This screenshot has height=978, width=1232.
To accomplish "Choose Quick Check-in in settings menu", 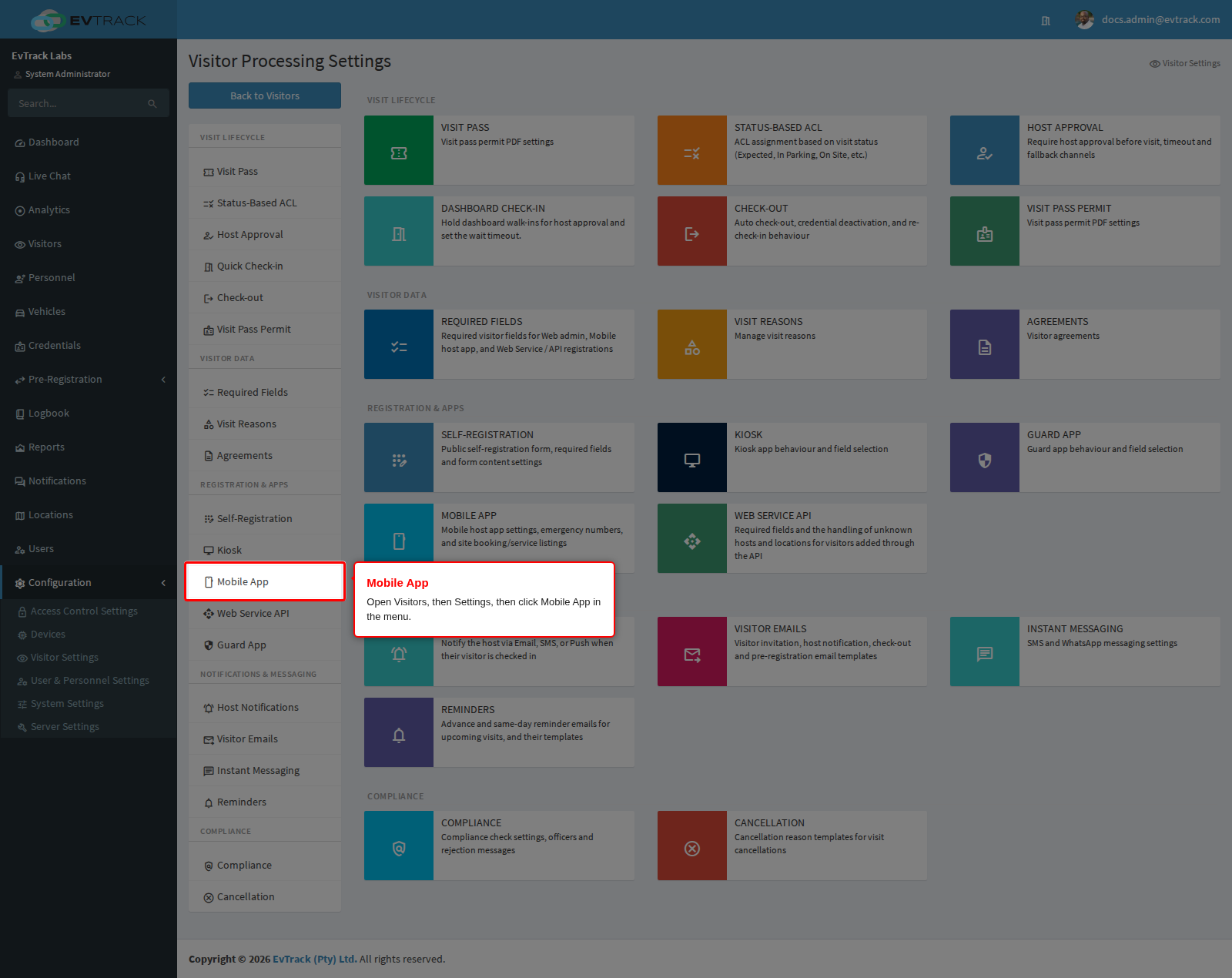I will [265, 266].
